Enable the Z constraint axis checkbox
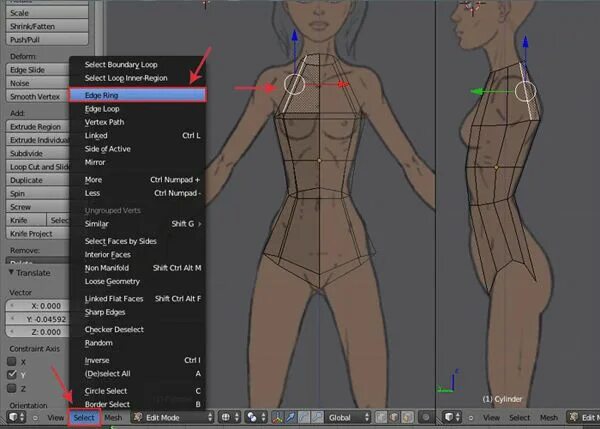 coord(12,388)
